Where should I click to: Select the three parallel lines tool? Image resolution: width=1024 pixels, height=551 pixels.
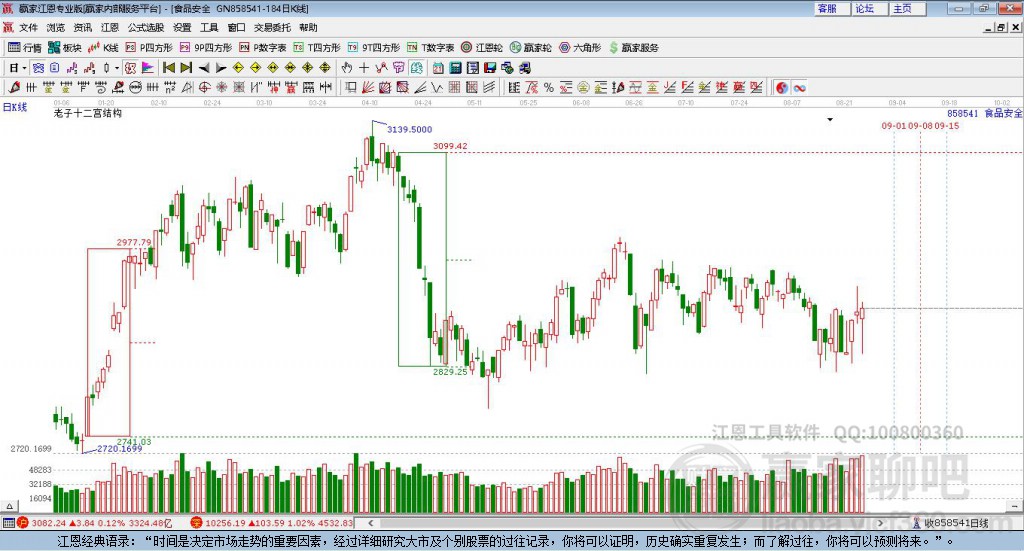[x=489, y=87]
